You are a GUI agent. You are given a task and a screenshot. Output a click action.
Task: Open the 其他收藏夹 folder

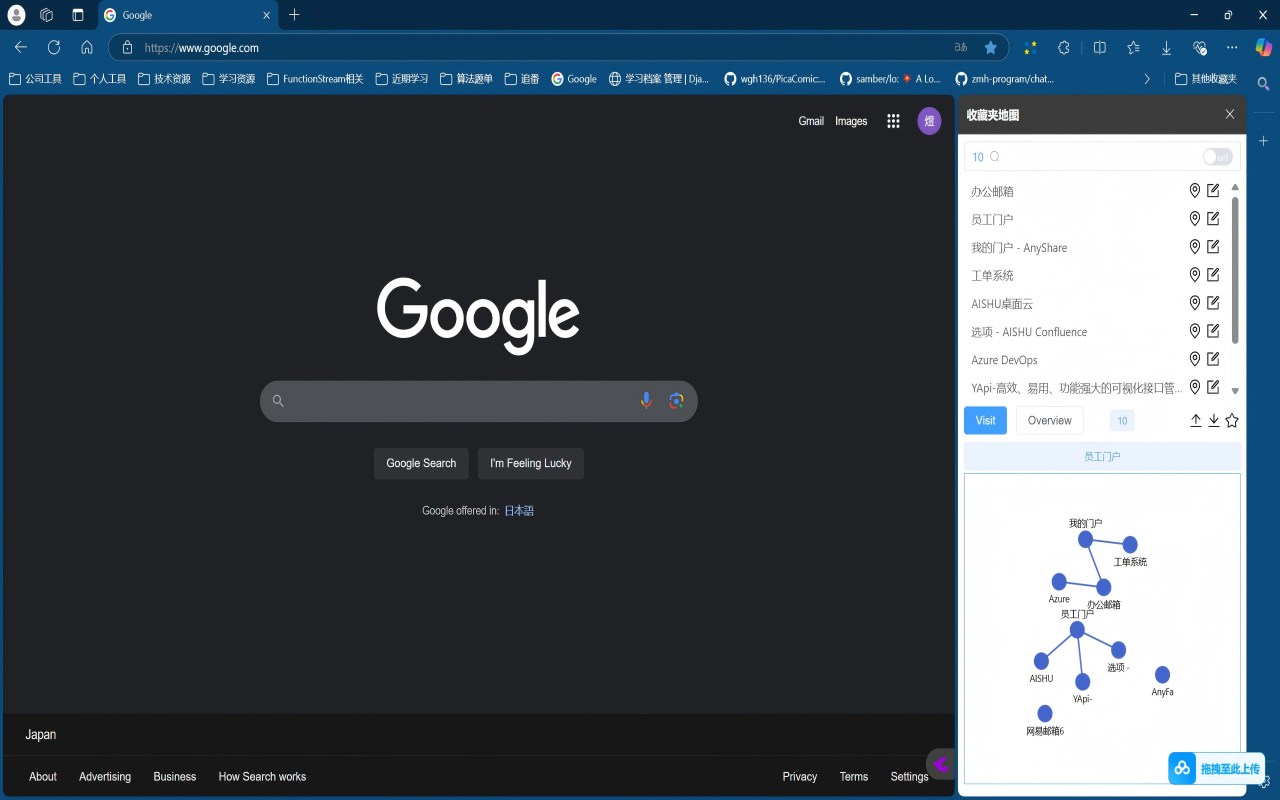(x=1206, y=78)
